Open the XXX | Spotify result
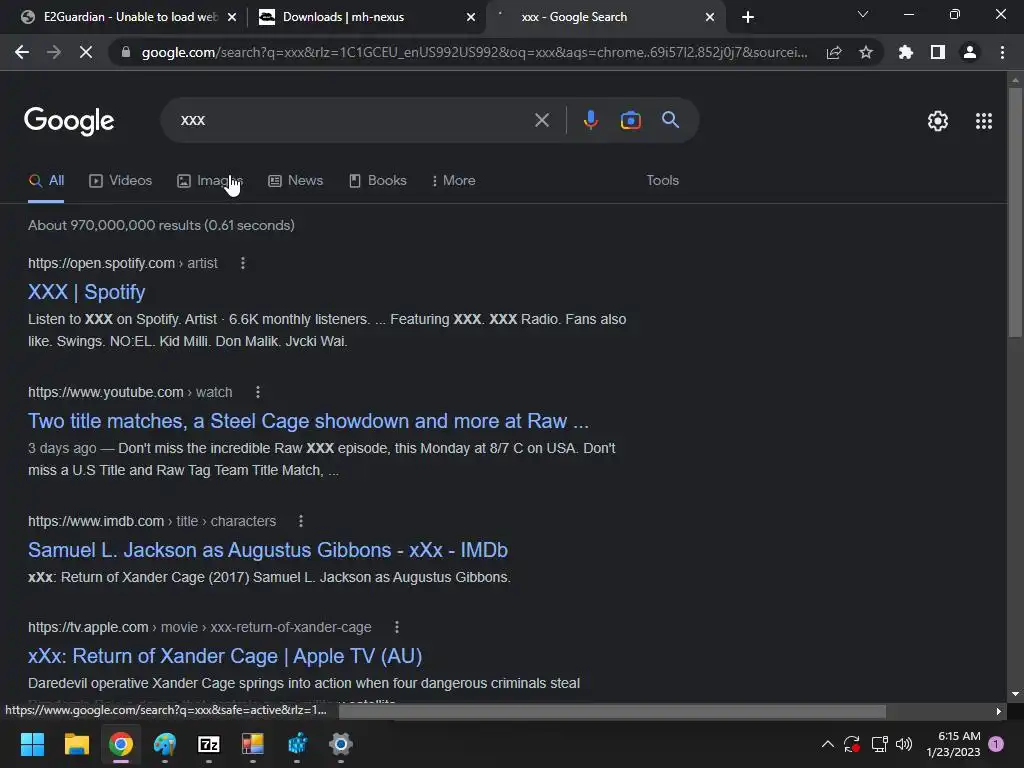 click(86, 292)
